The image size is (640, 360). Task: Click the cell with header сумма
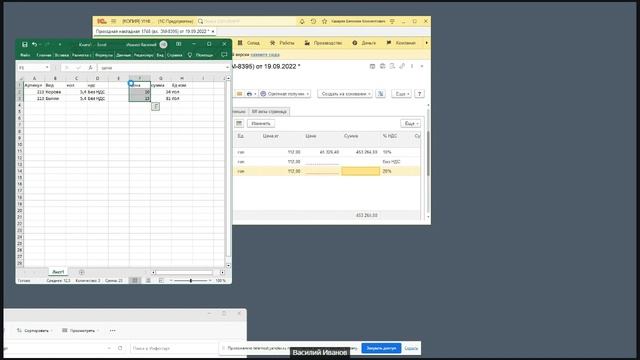click(x=161, y=85)
